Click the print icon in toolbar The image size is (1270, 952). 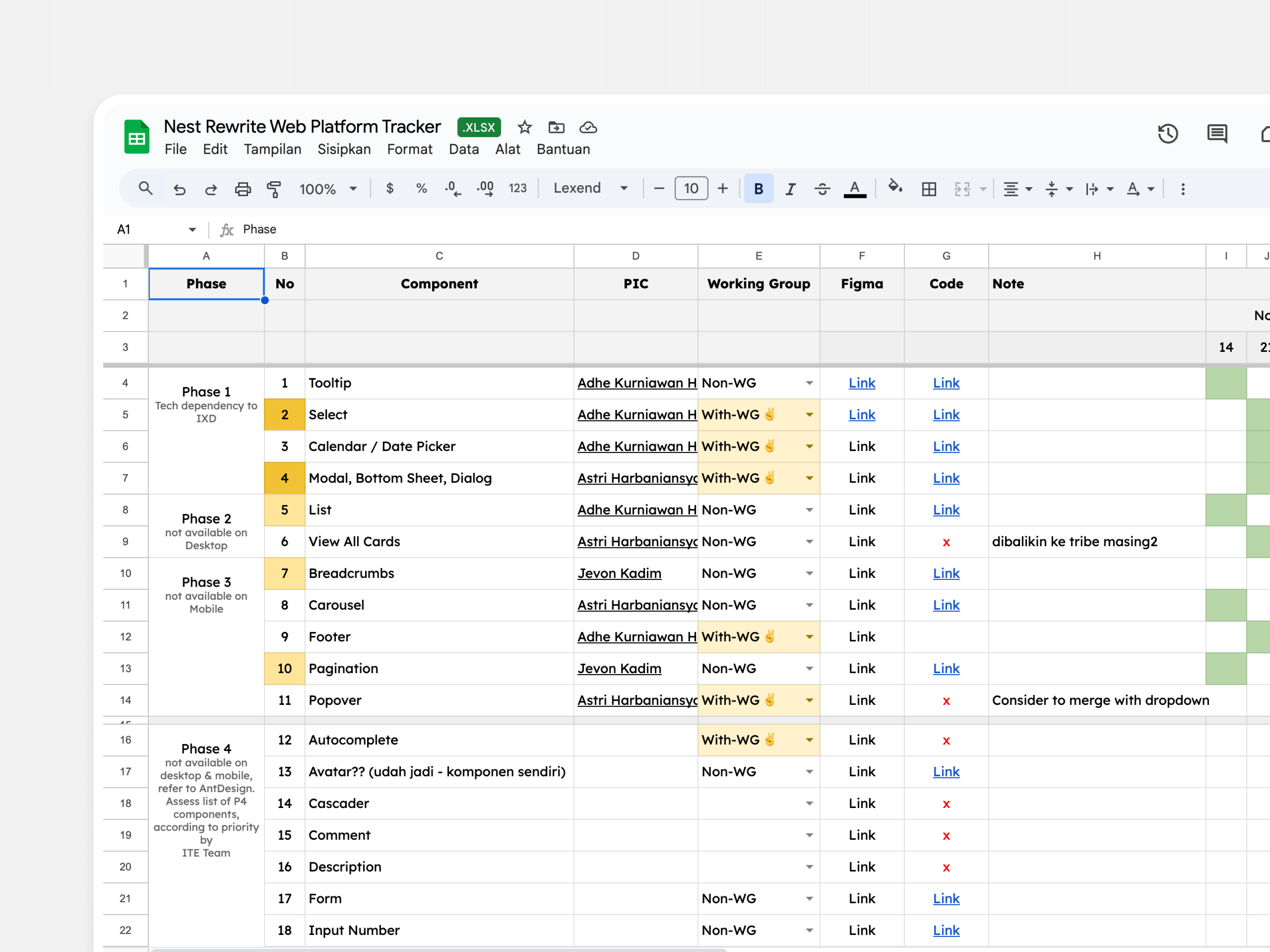click(x=243, y=189)
